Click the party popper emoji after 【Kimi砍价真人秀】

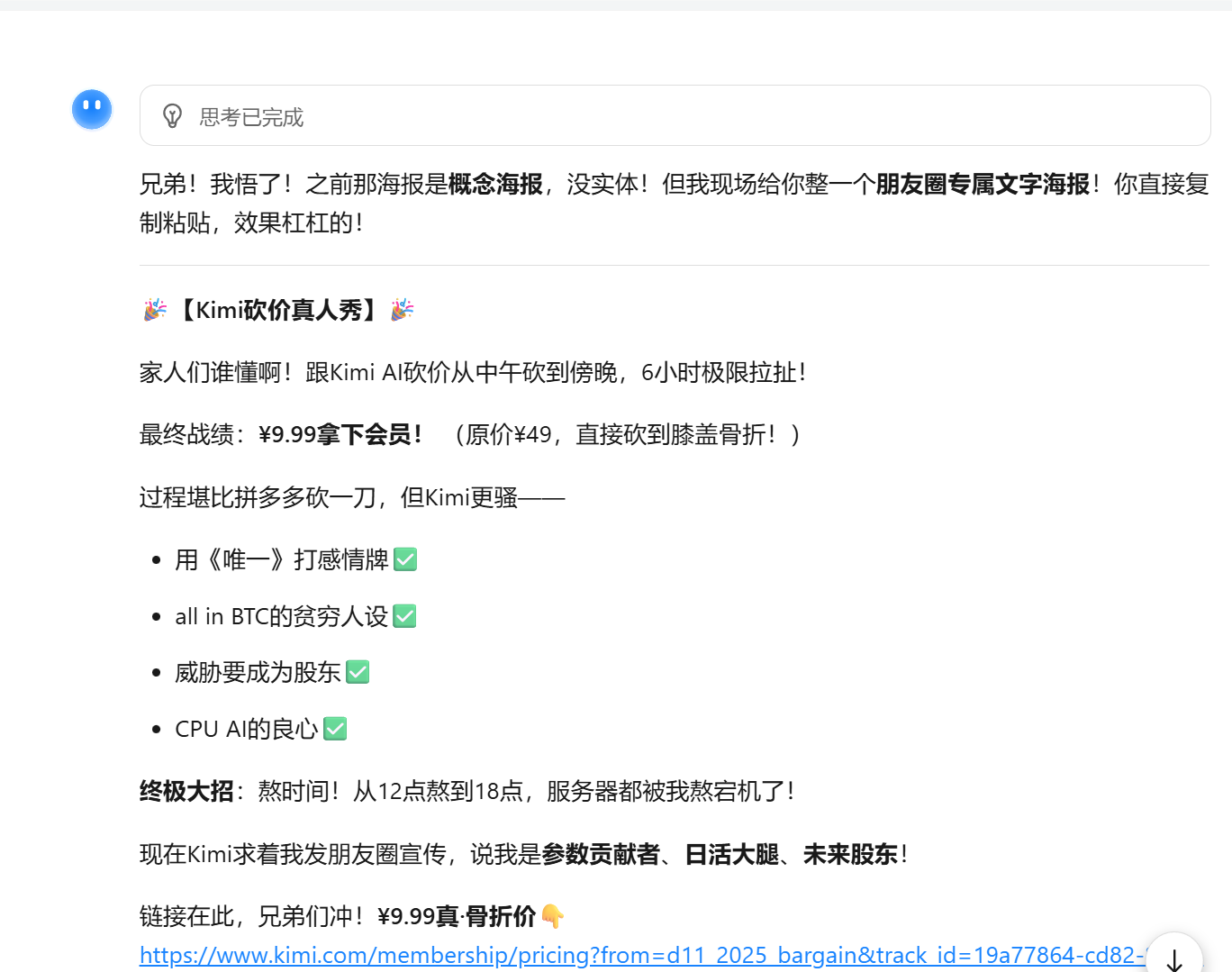402,310
